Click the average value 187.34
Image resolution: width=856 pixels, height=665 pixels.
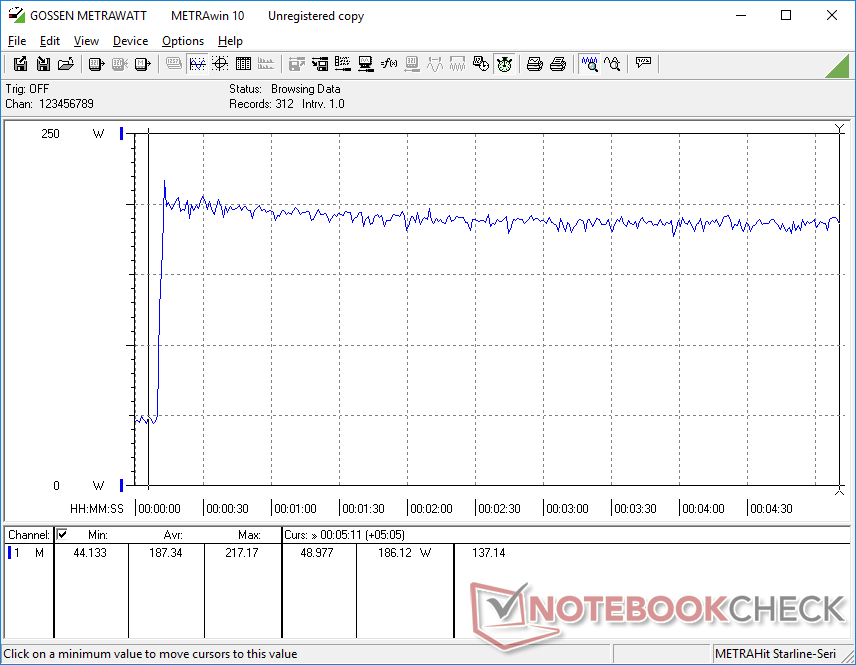165,553
